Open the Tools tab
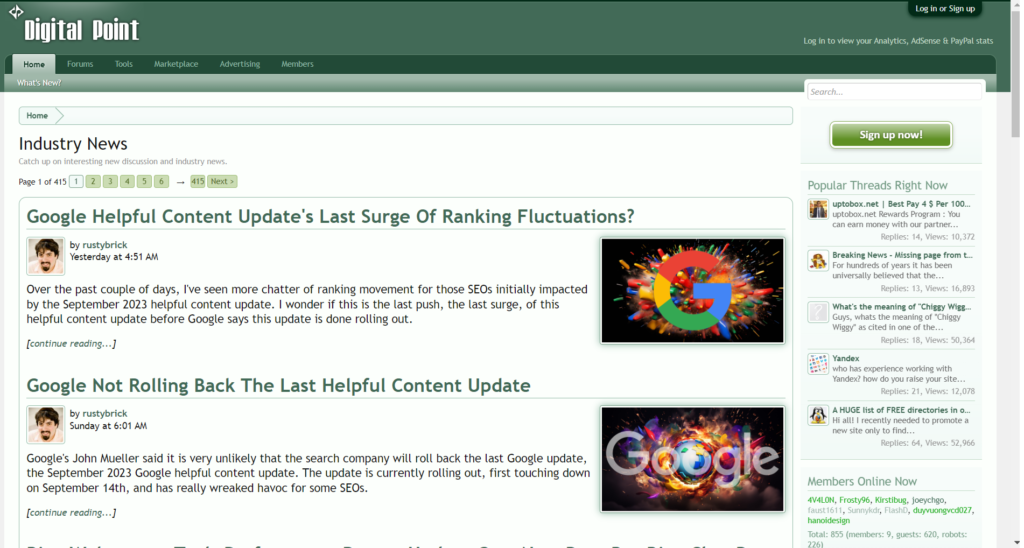This screenshot has width=1024, height=548. click(x=123, y=64)
